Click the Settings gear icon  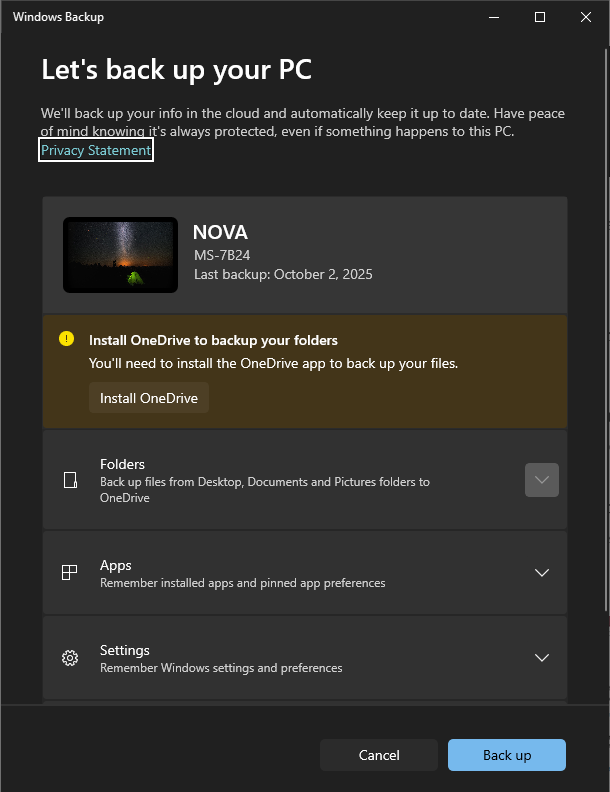70,658
